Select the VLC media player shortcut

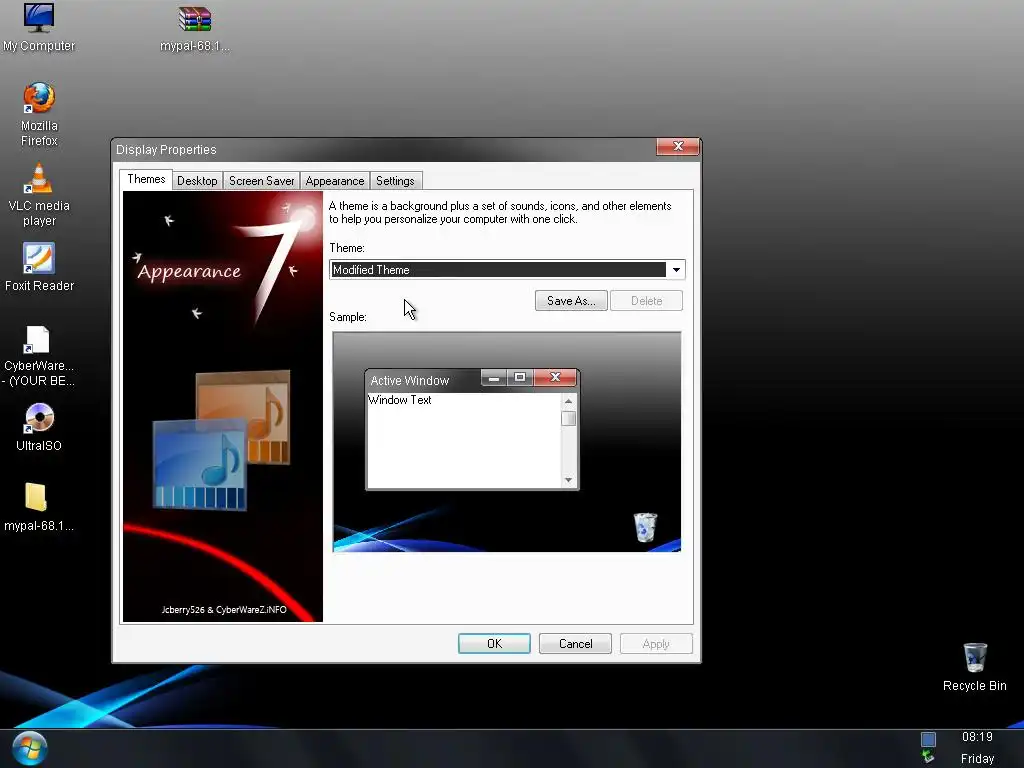(x=39, y=195)
